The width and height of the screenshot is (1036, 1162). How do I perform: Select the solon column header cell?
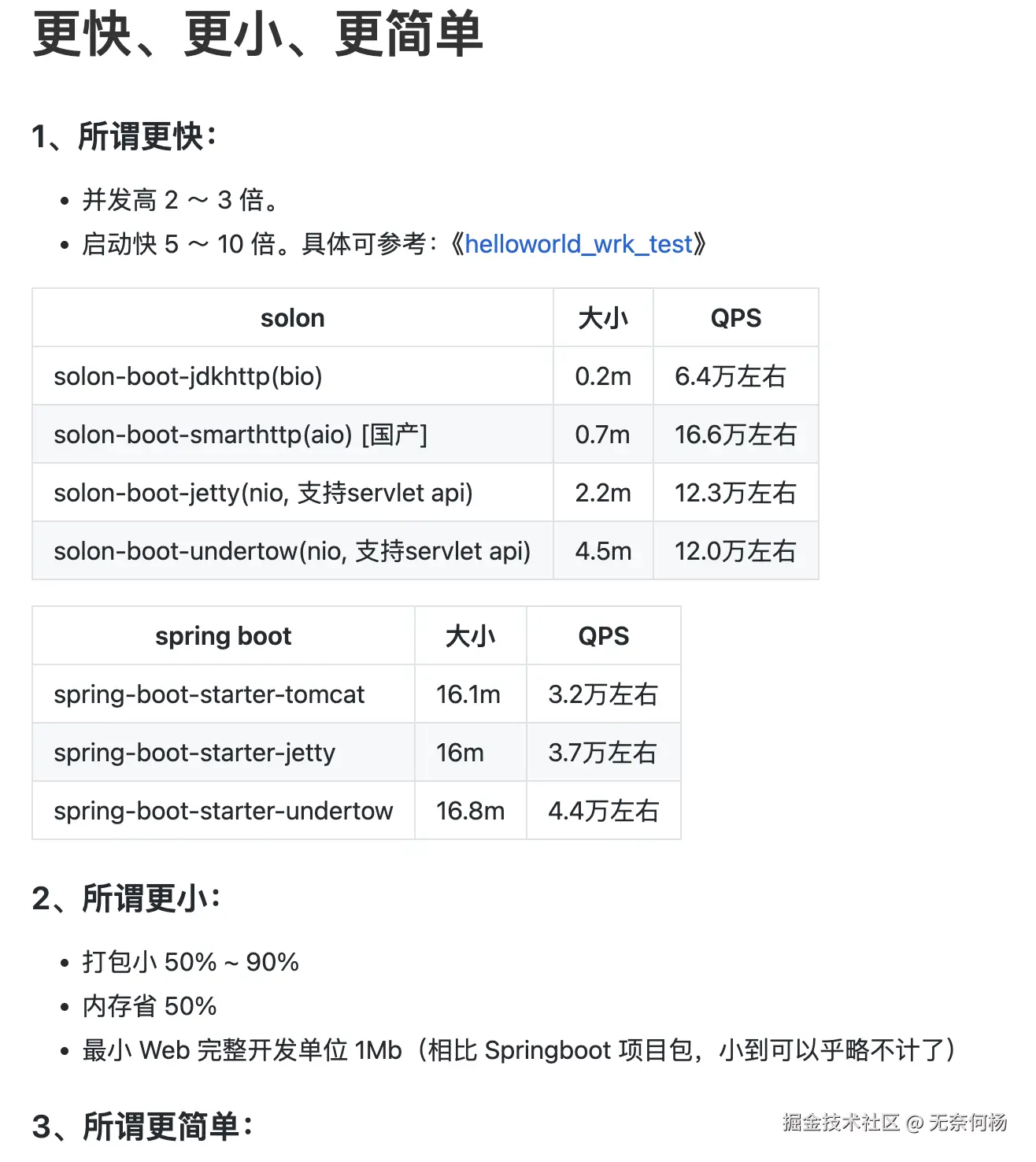pyautogui.click(x=292, y=318)
